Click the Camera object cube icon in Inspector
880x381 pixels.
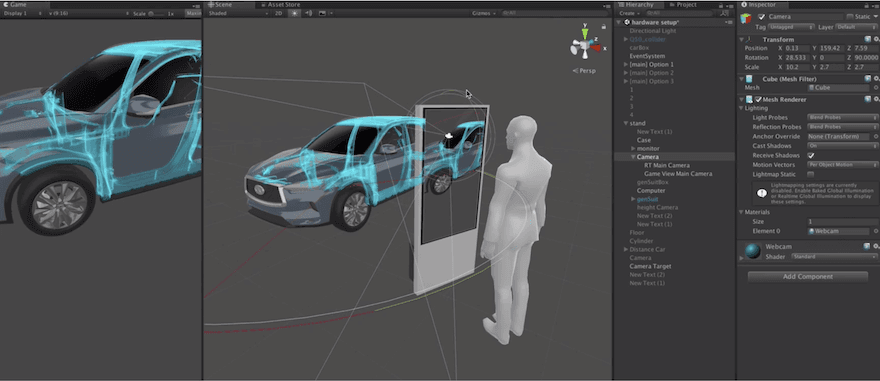(x=746, y=19)
